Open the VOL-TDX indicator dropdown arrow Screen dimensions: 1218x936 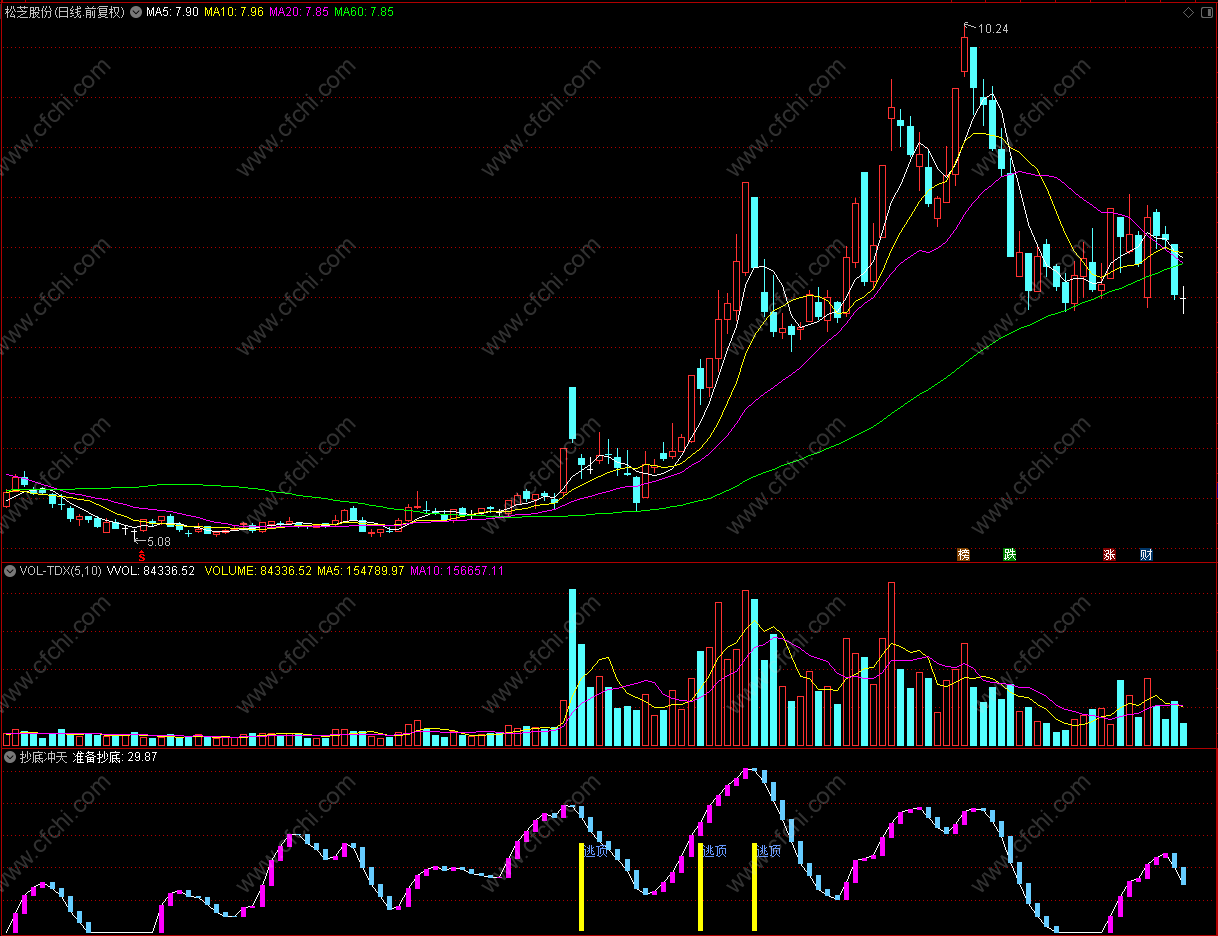click(x=10, y=571)
